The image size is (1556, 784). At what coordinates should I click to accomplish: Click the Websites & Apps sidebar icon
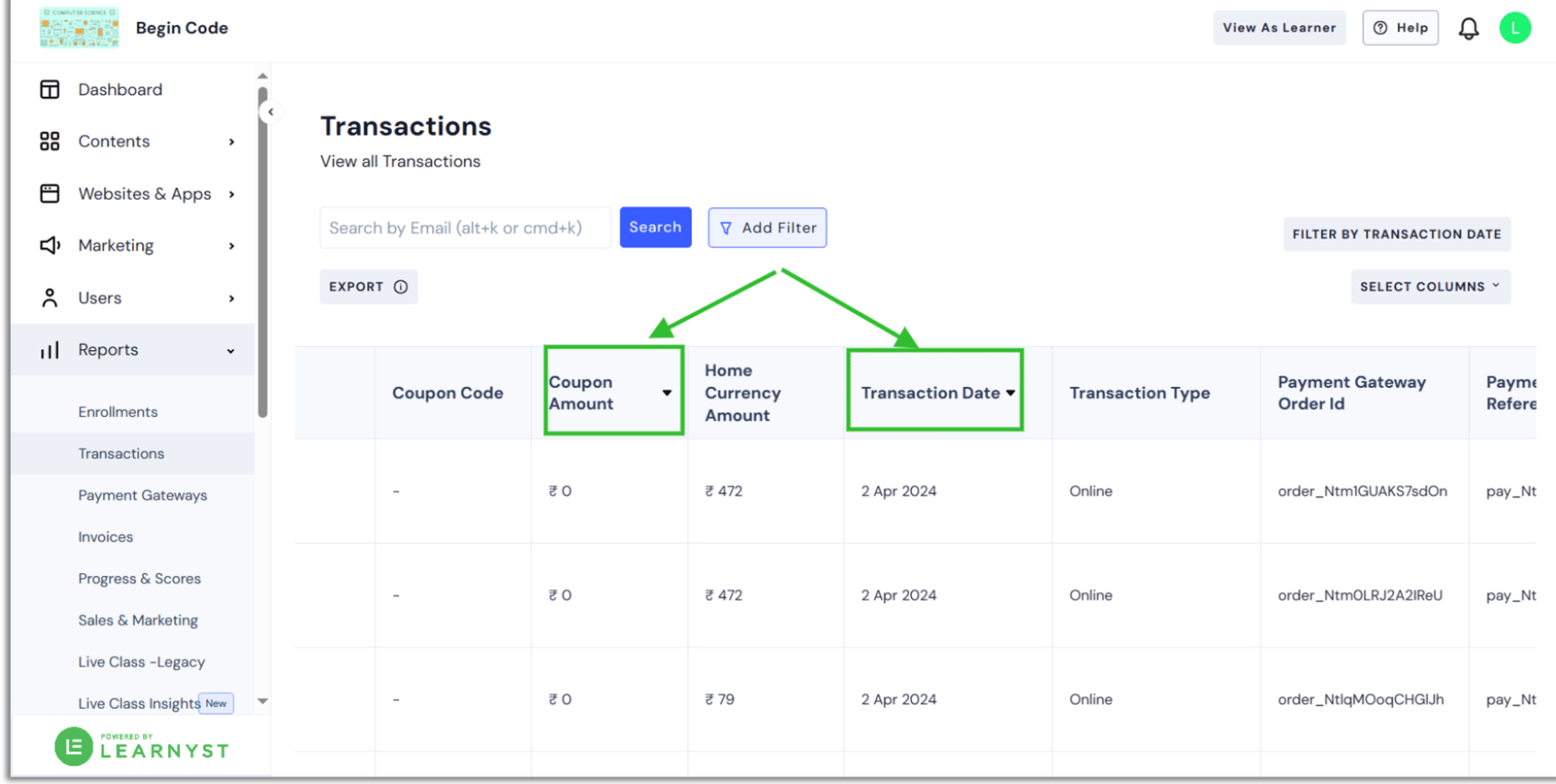point(49,194)
